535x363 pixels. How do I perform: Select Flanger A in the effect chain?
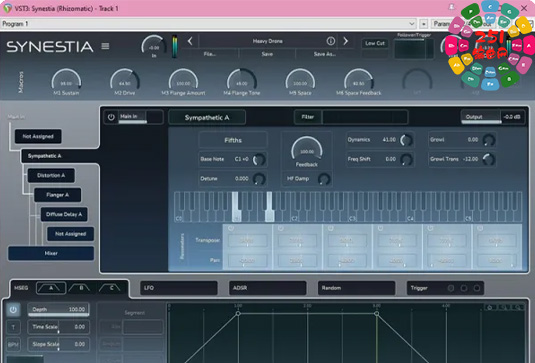coord(57,195)
